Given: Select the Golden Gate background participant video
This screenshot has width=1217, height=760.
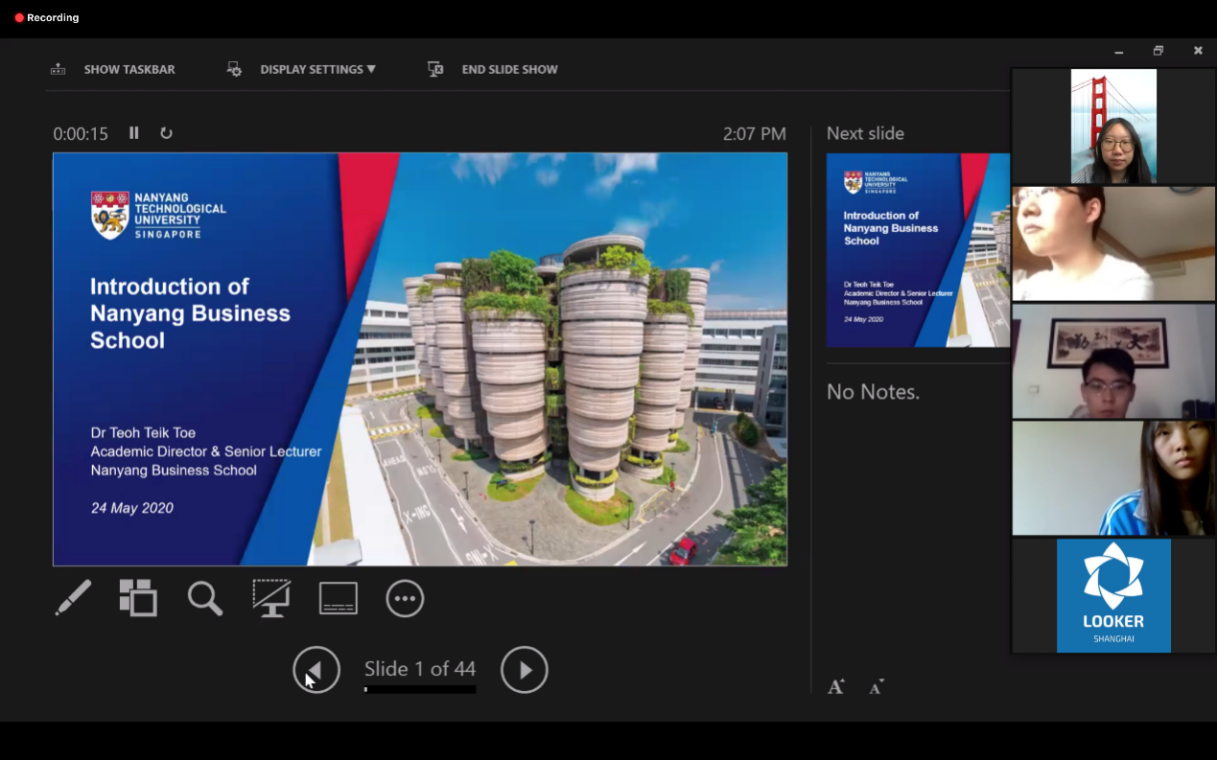Looking at the screenshot, I should tap(1113, 126).
